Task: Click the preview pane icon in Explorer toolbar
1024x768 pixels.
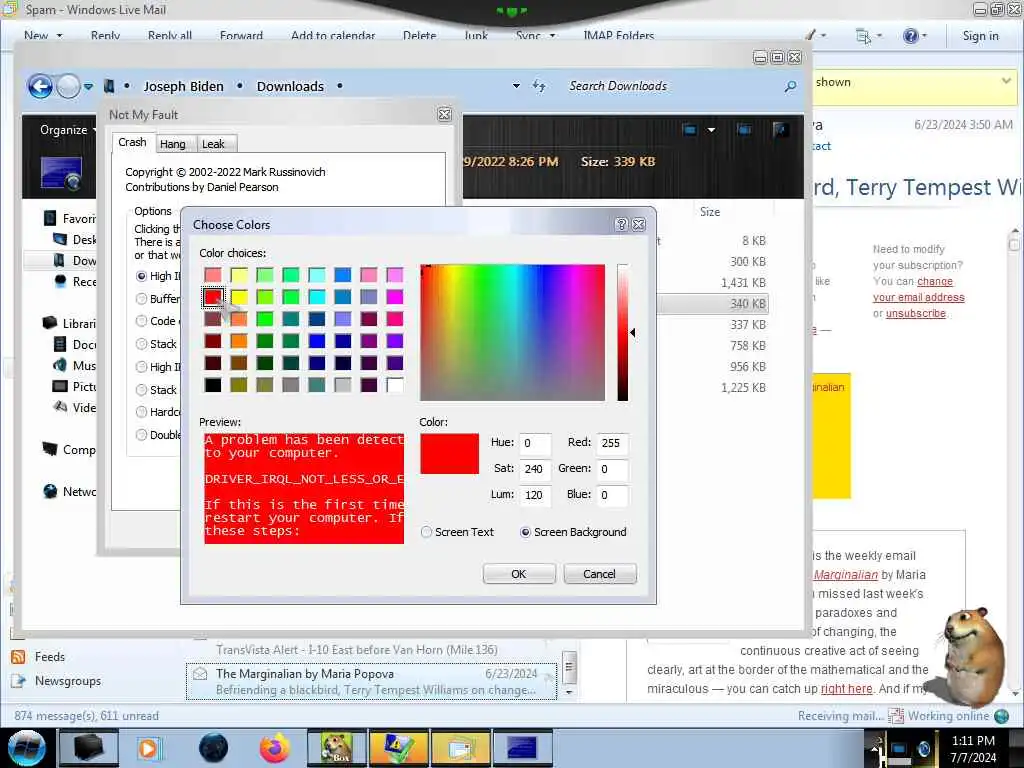Action: (x=743, y=129)
